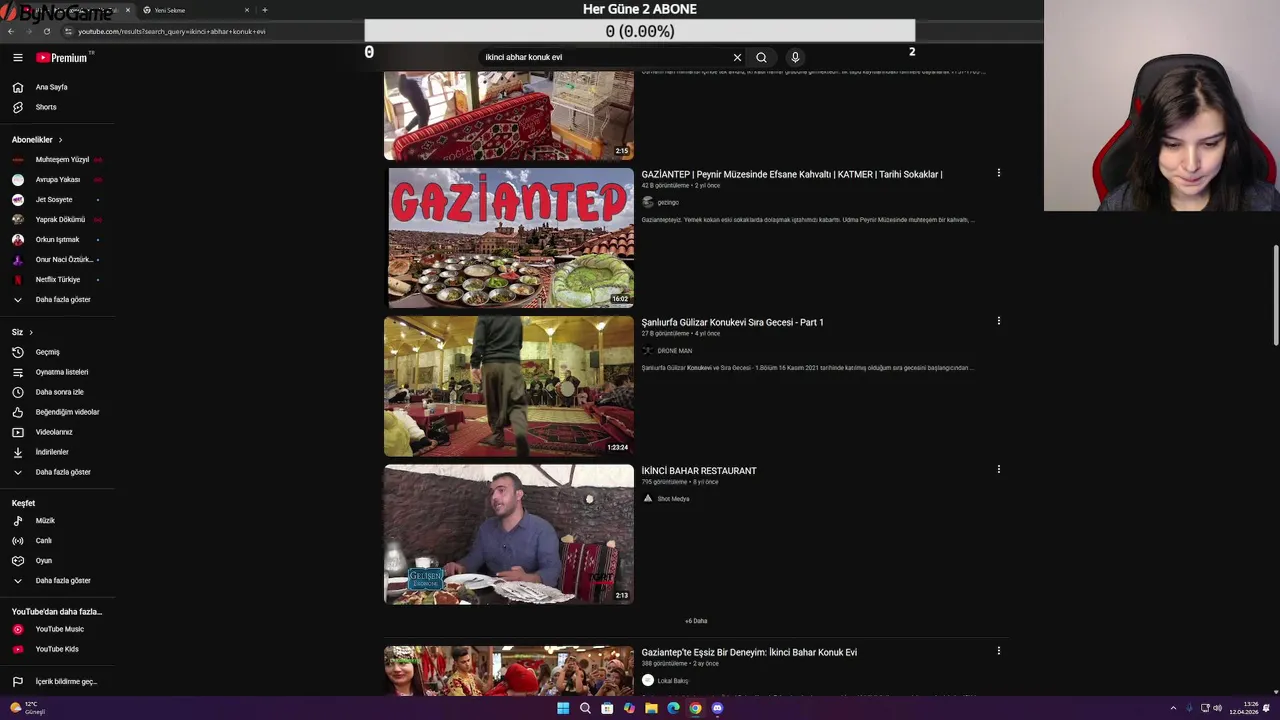Open Netflix Türkiye subscription channel

(57, 280)
